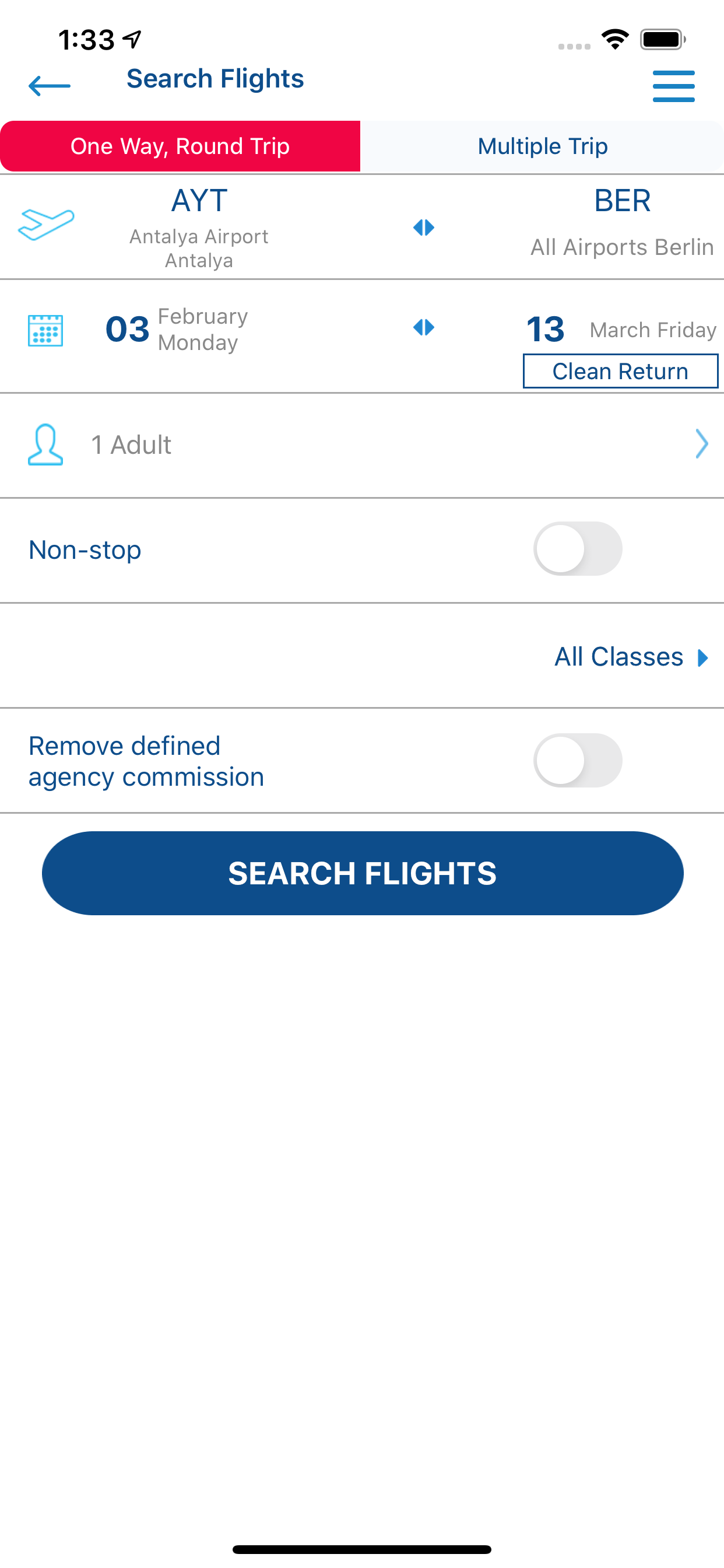The width and height of the screenshot is (724, 1568).
Task: Tap the calendar icon
Action: (45, 331)
